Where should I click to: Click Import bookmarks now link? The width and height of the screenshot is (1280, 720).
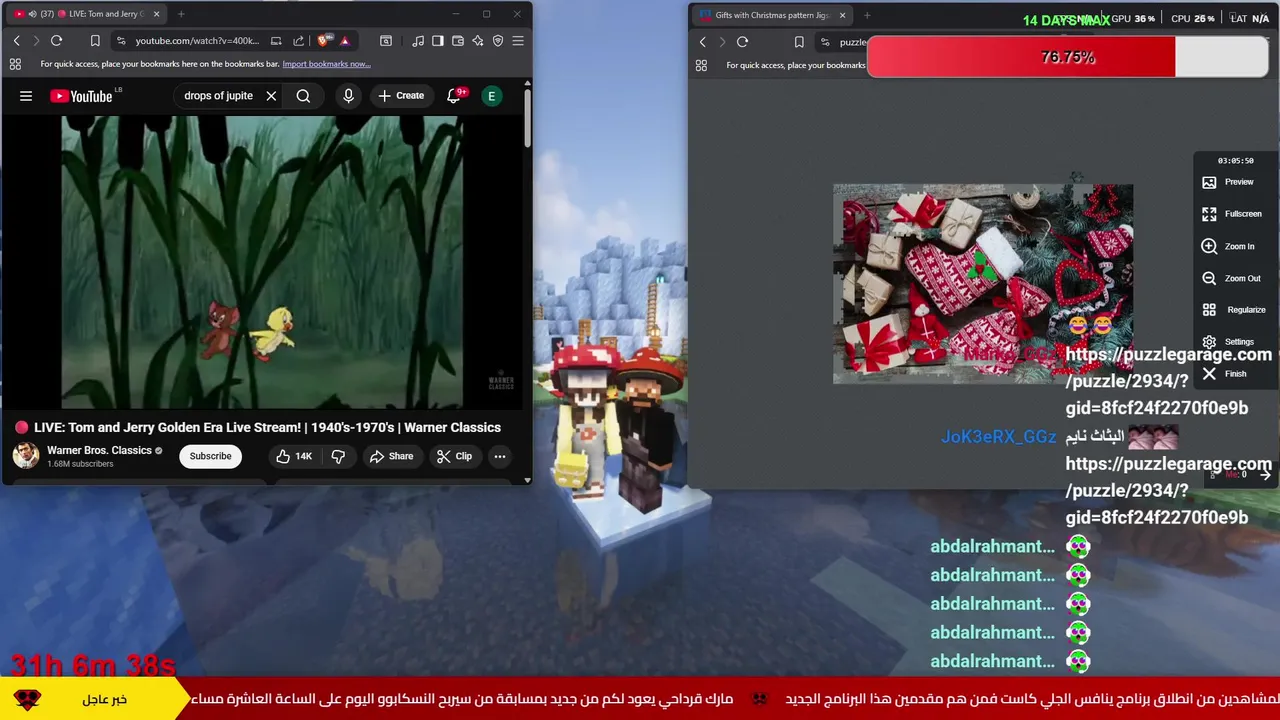pos(326,64)
